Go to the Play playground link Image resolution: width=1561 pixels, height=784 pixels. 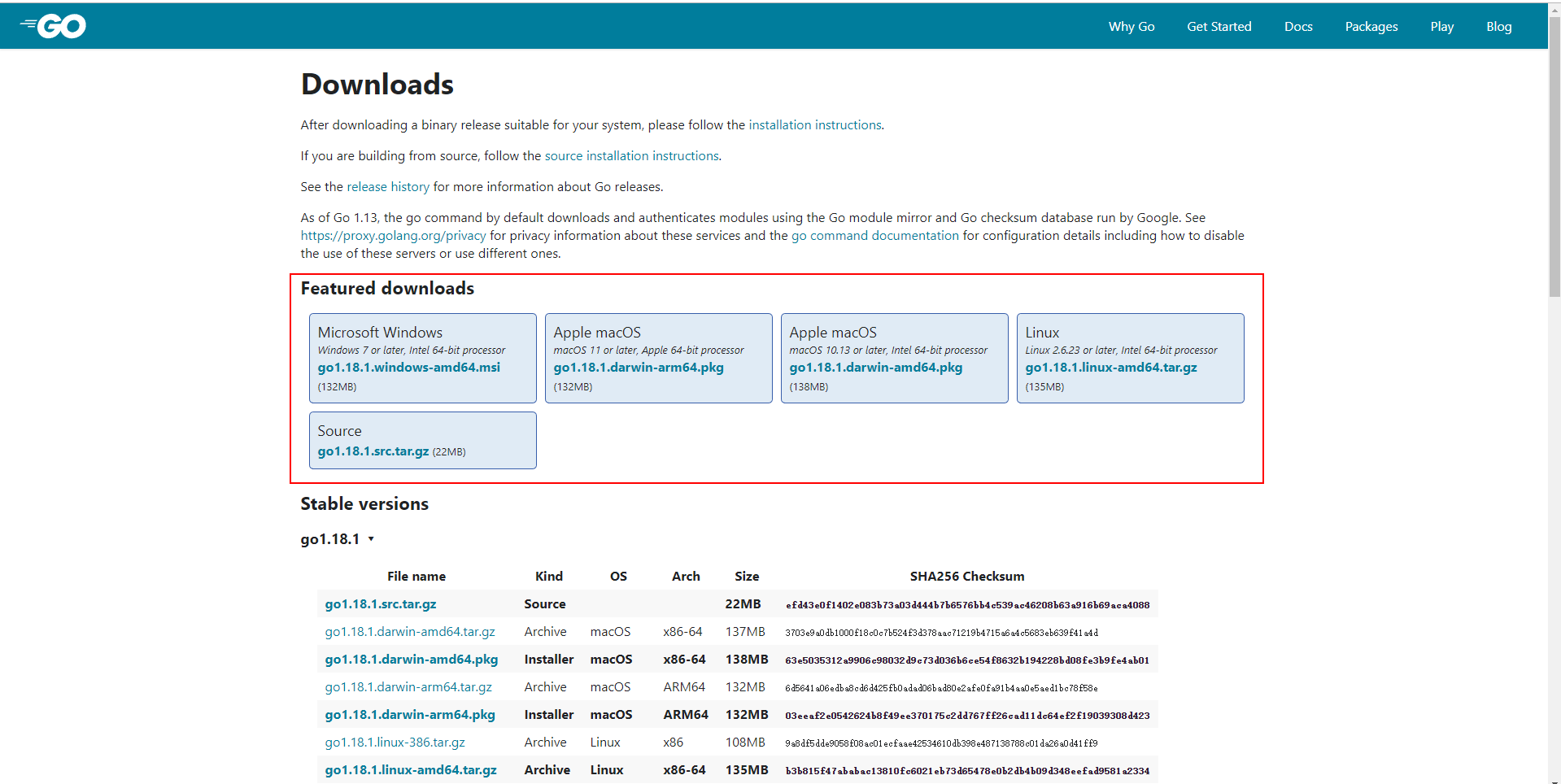click(x=1441, y=27)
